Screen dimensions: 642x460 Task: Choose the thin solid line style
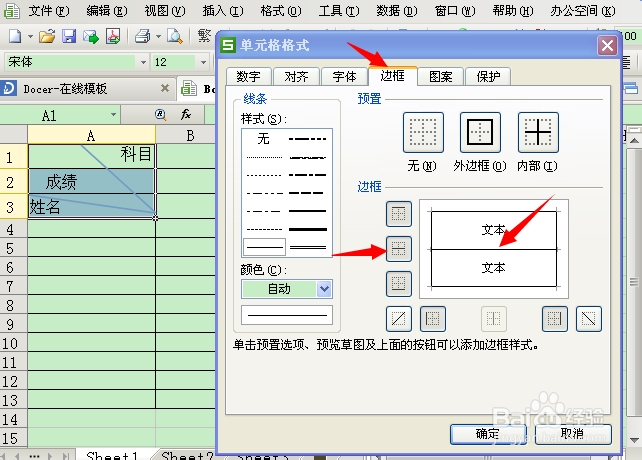(x=264, y=247)
